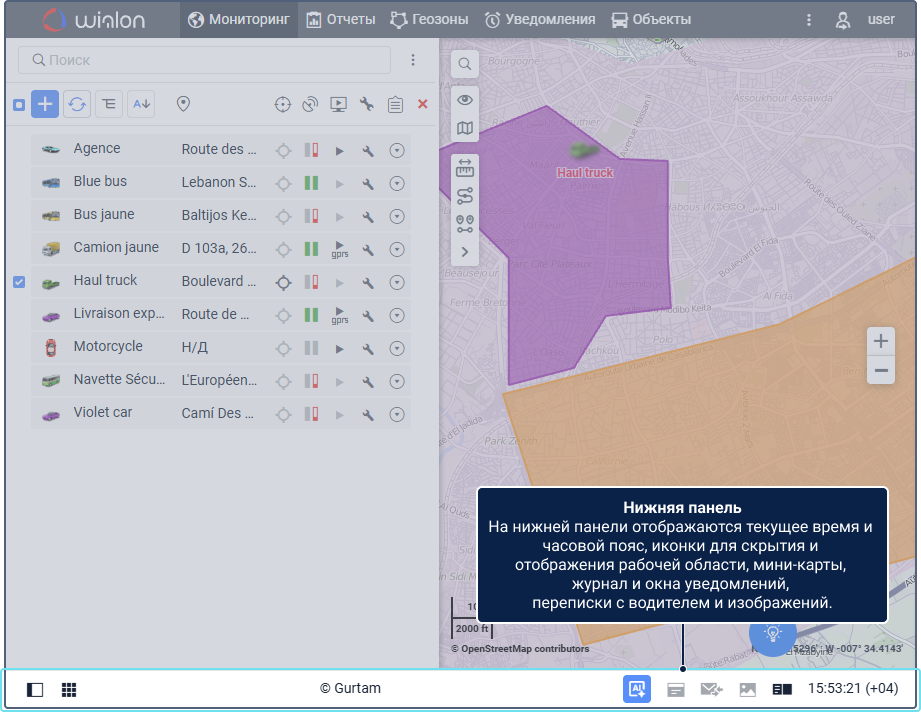Click connection state bars for Blue bus
Viewport: 921px width, 712px height.
(x=311, y=183)
